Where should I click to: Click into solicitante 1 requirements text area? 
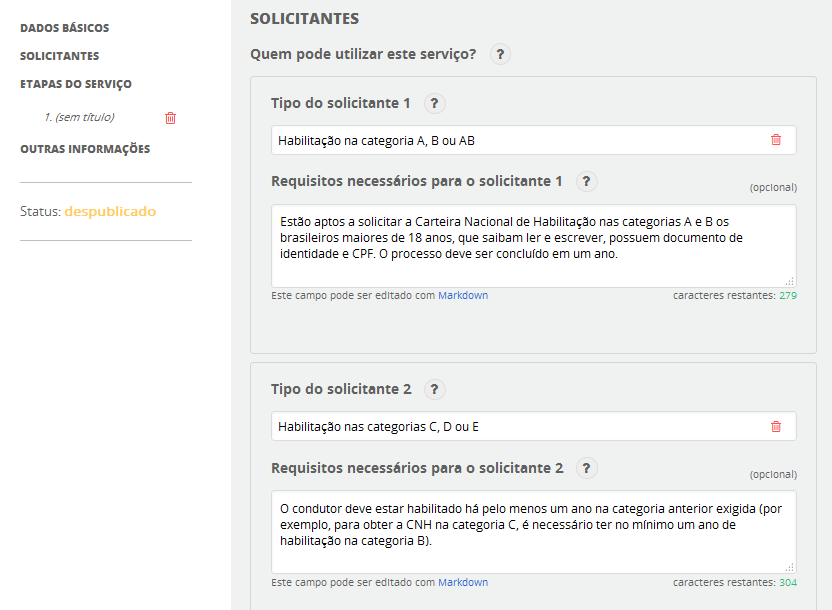click(x=533, y=246)
